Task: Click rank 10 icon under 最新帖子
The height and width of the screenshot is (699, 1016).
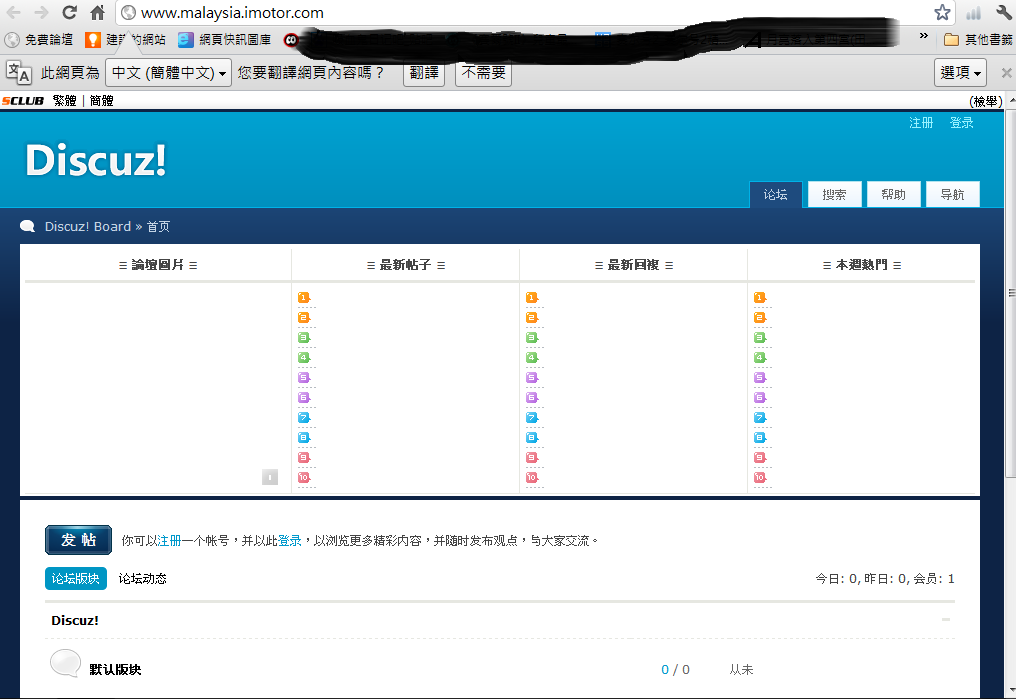Action: tap(304, 477)
